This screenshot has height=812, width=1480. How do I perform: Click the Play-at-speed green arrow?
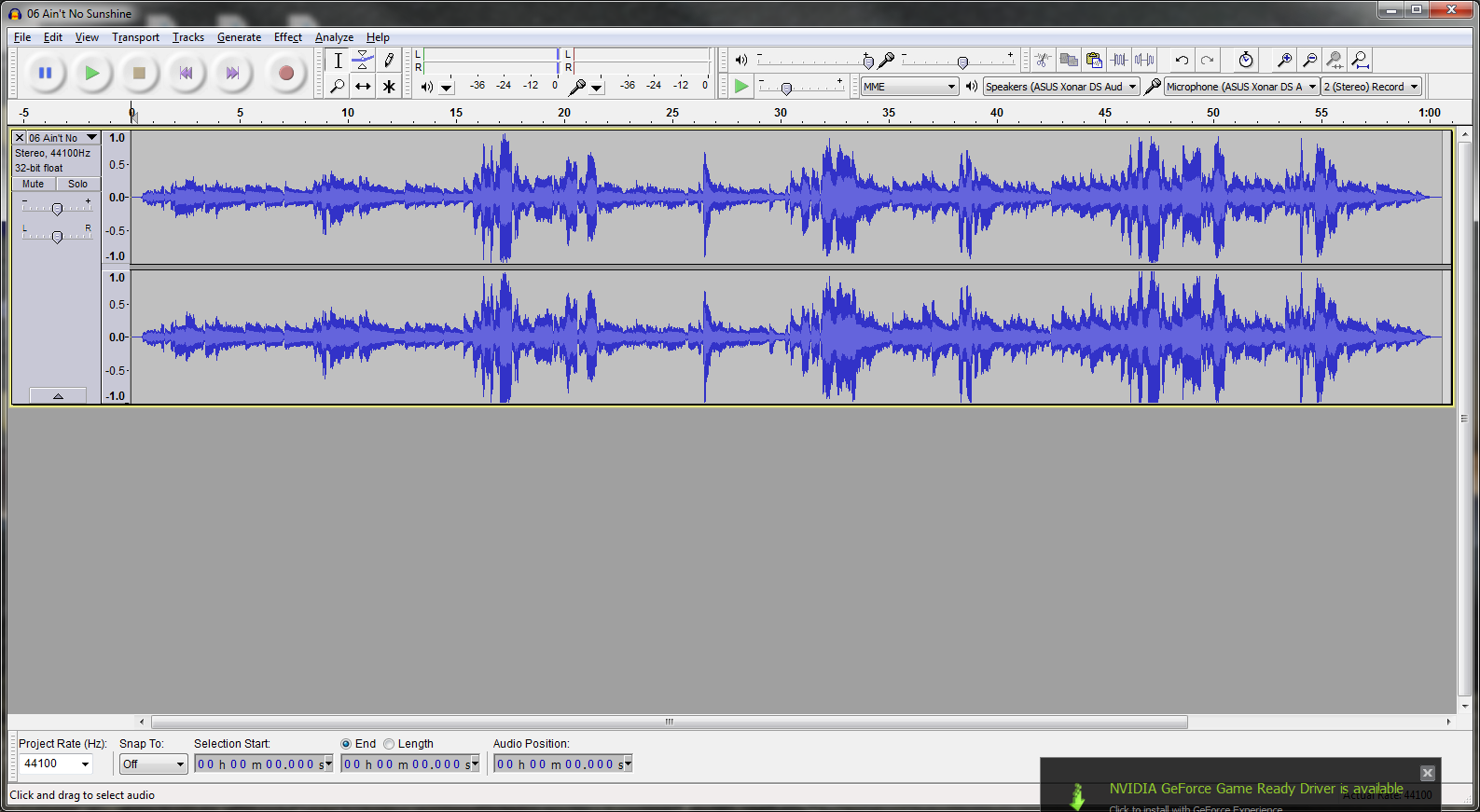point(741,86)
